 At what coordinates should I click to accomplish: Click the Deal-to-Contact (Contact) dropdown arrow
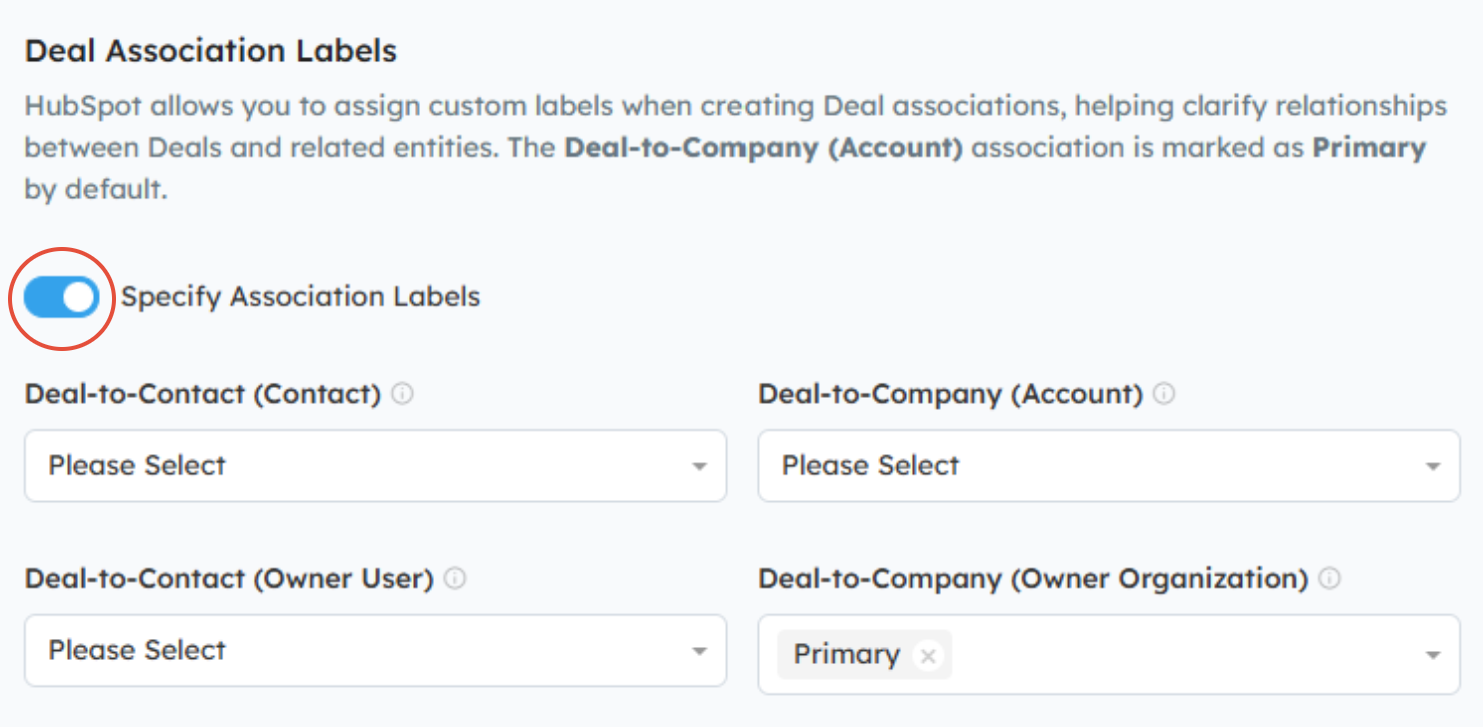point(700,466)
